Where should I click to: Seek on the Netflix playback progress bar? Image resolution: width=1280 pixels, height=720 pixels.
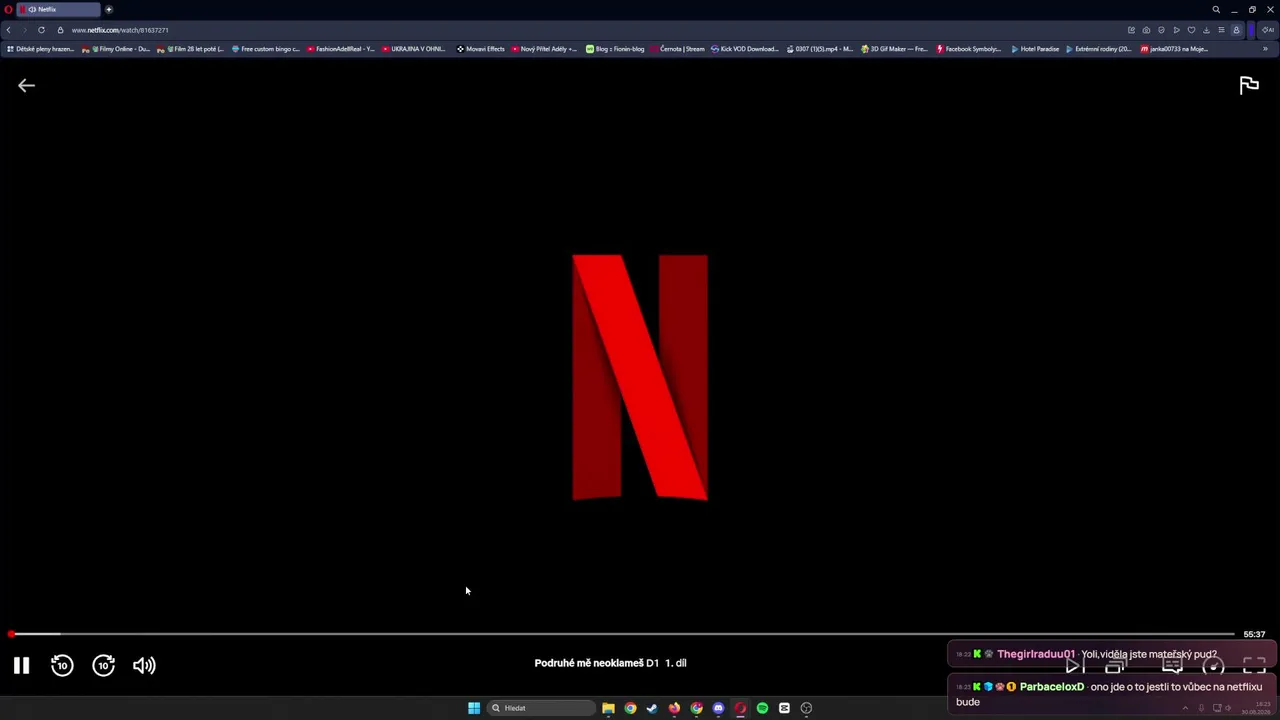[x=622, y=634]
